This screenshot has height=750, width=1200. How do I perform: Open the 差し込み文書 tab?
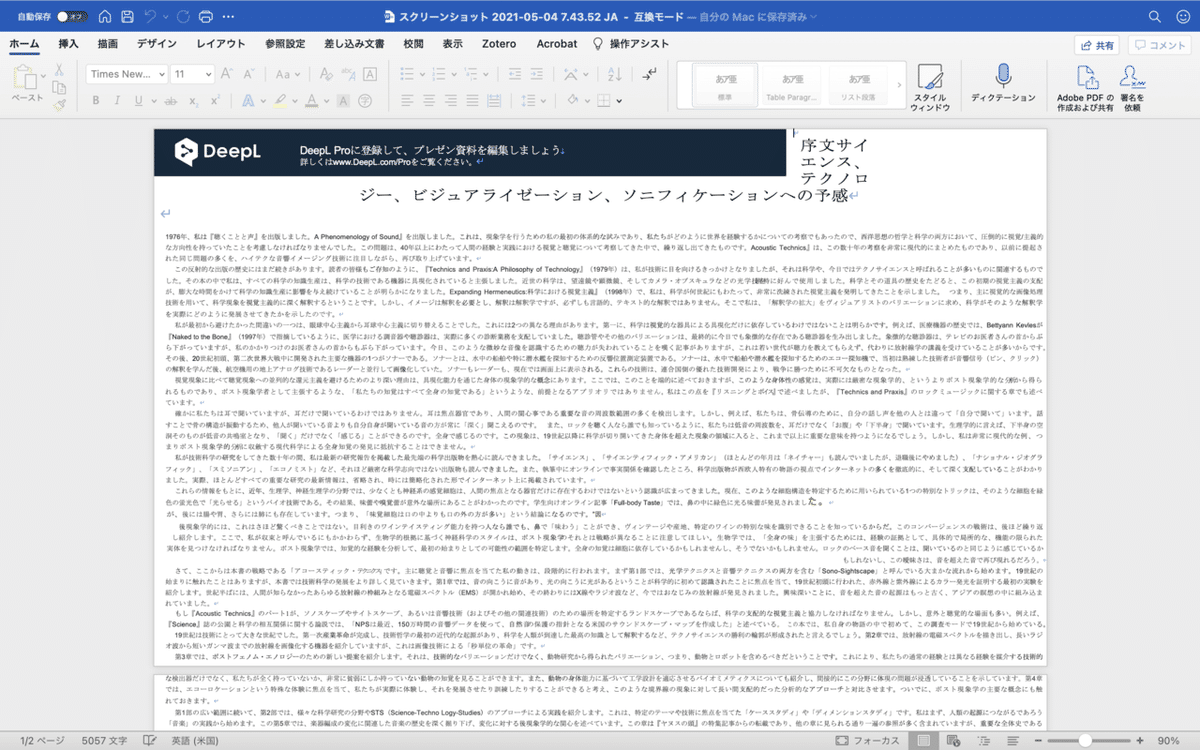click(354, 44)
